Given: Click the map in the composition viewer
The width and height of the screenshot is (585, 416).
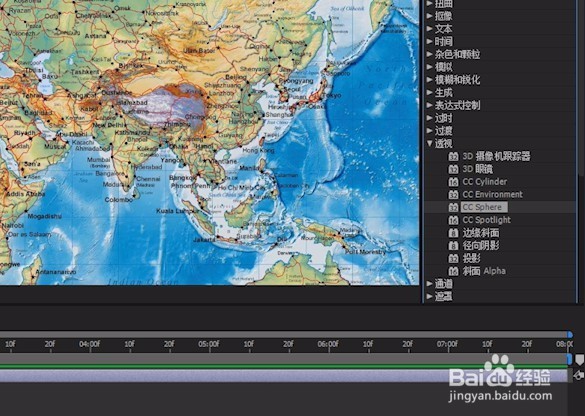Looking at the screenshot, I should point(210,142).
